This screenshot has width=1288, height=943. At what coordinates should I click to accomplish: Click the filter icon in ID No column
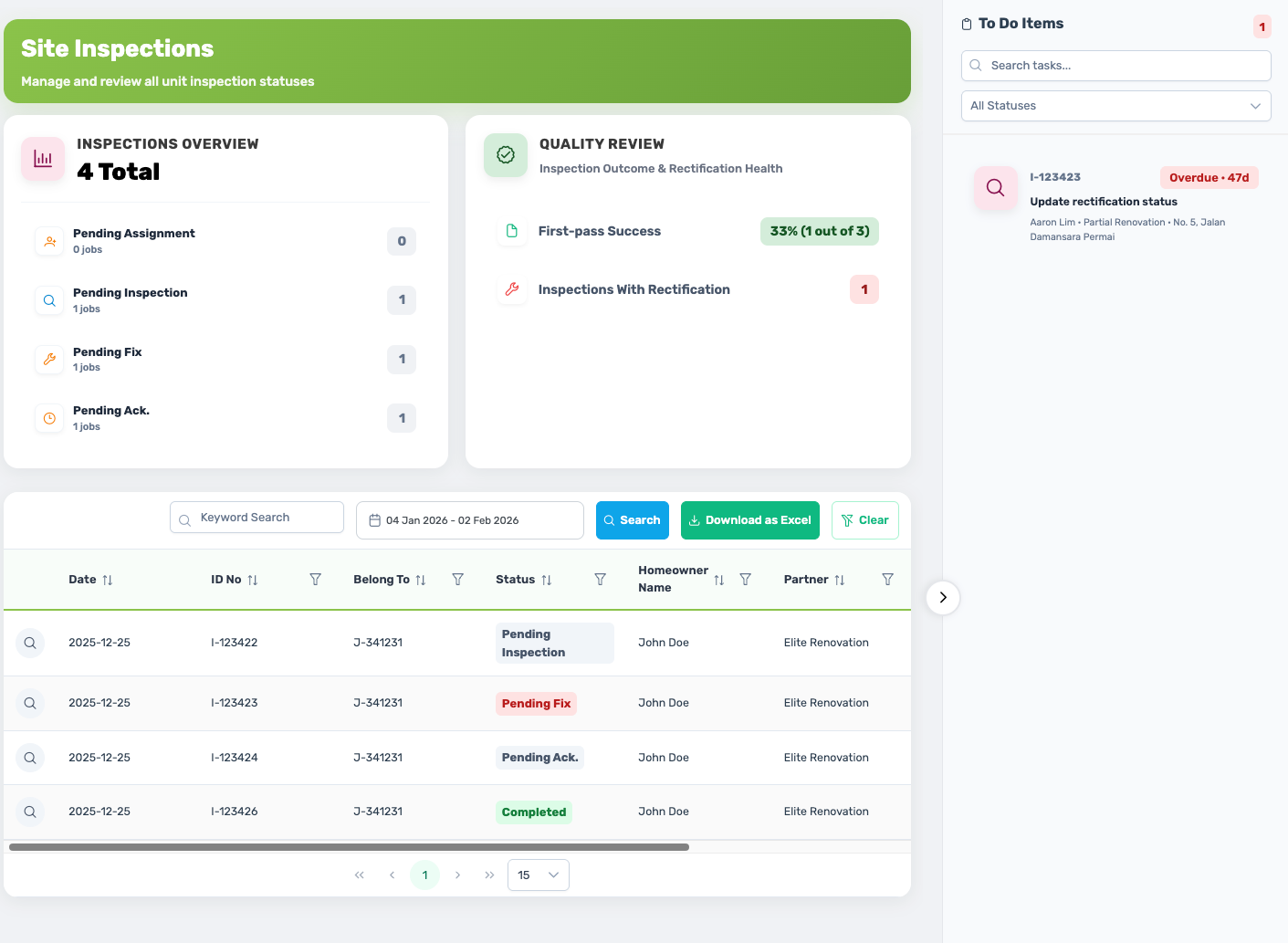pyautogui.click(x=315, y=580)
